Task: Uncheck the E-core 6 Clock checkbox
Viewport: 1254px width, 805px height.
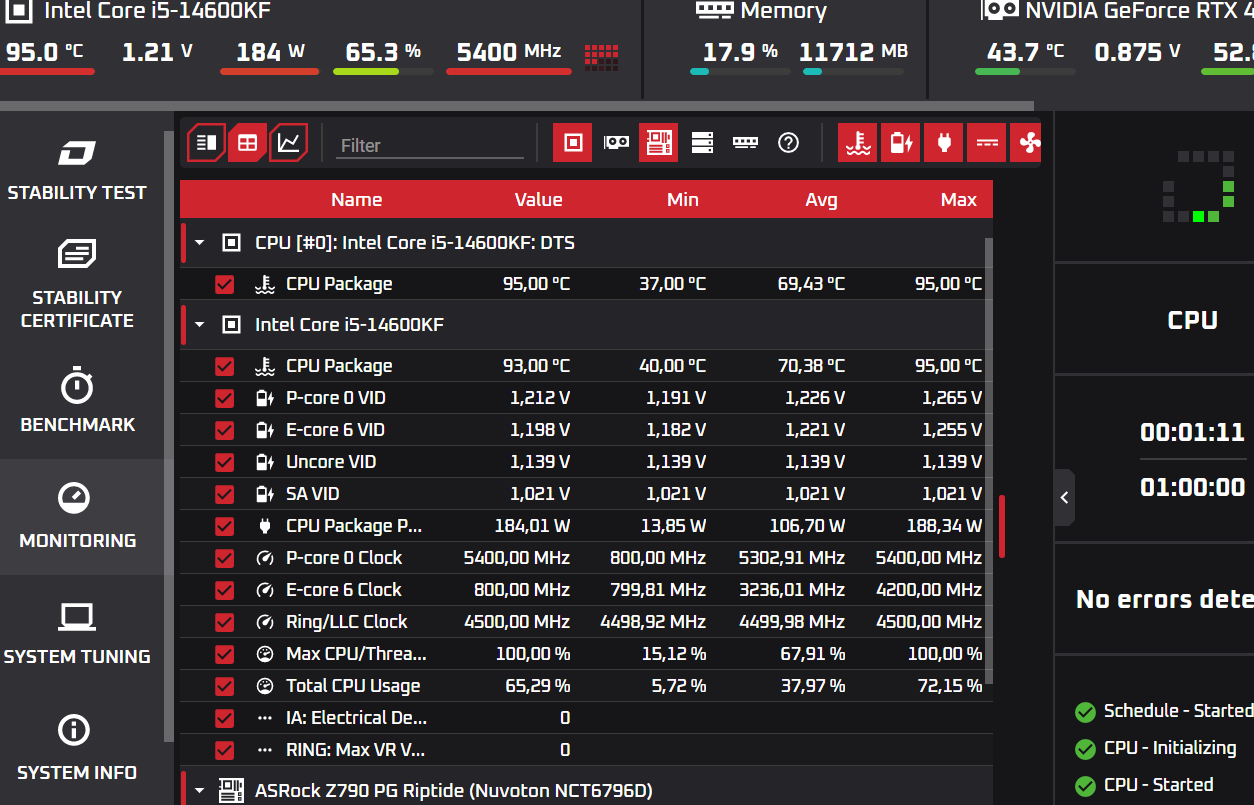Action: [224, 590]
